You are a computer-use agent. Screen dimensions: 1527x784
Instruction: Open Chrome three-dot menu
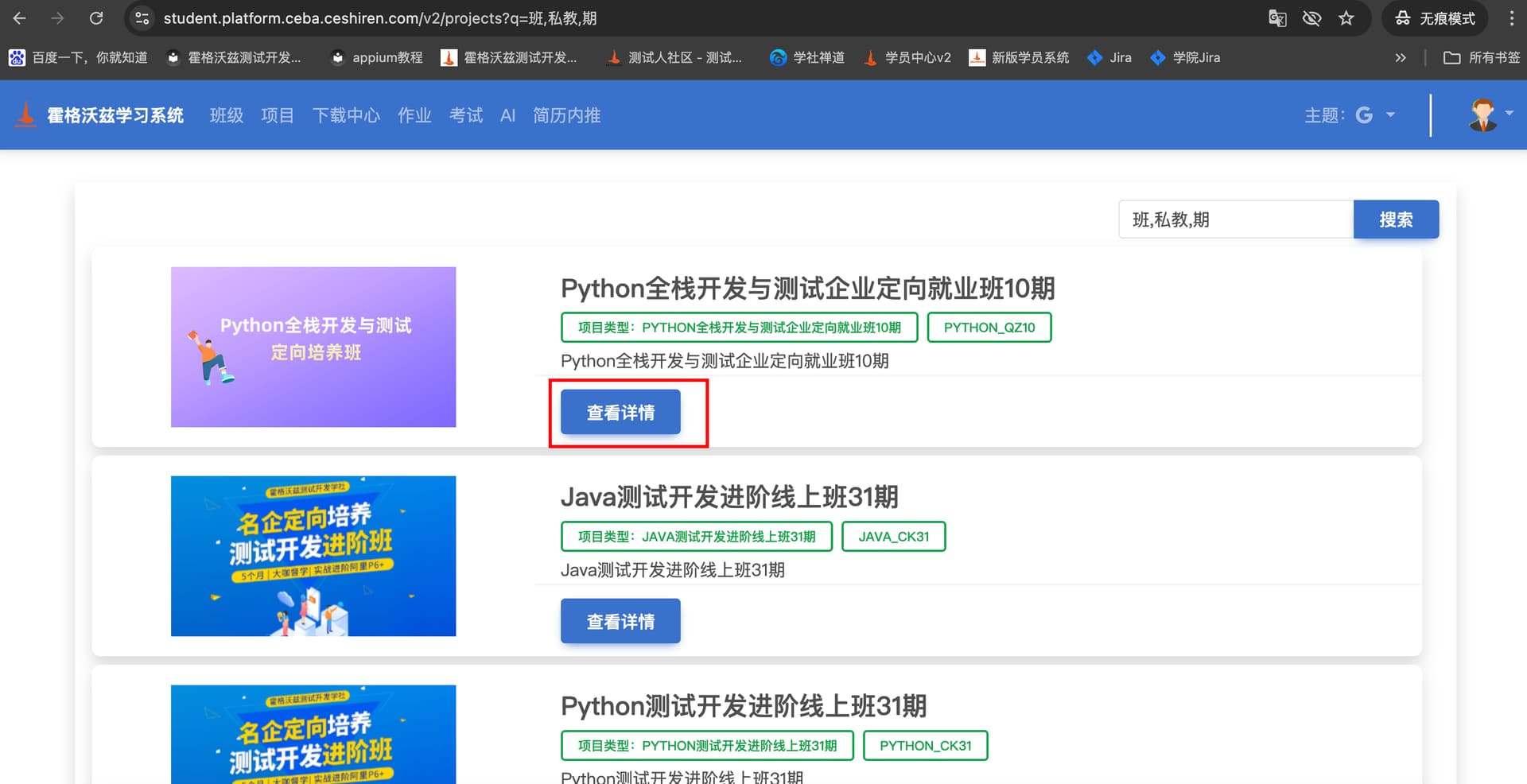pos(1512,18)
